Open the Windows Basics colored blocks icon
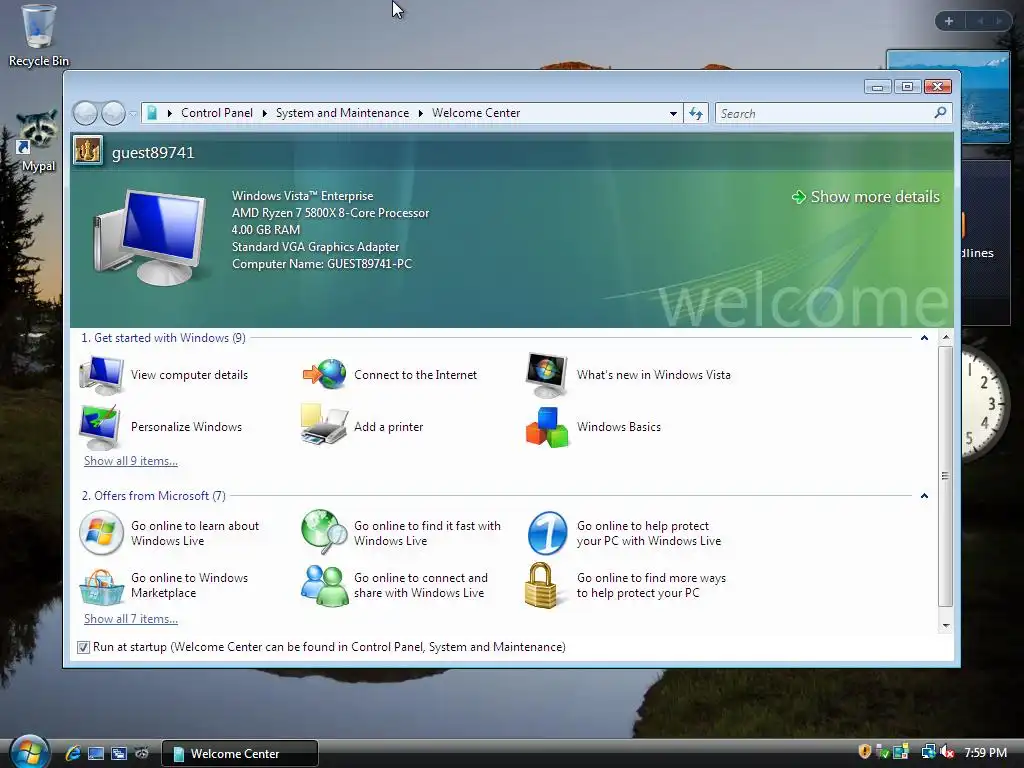The height and width of the screenshot is (768, 1024). 547,427
